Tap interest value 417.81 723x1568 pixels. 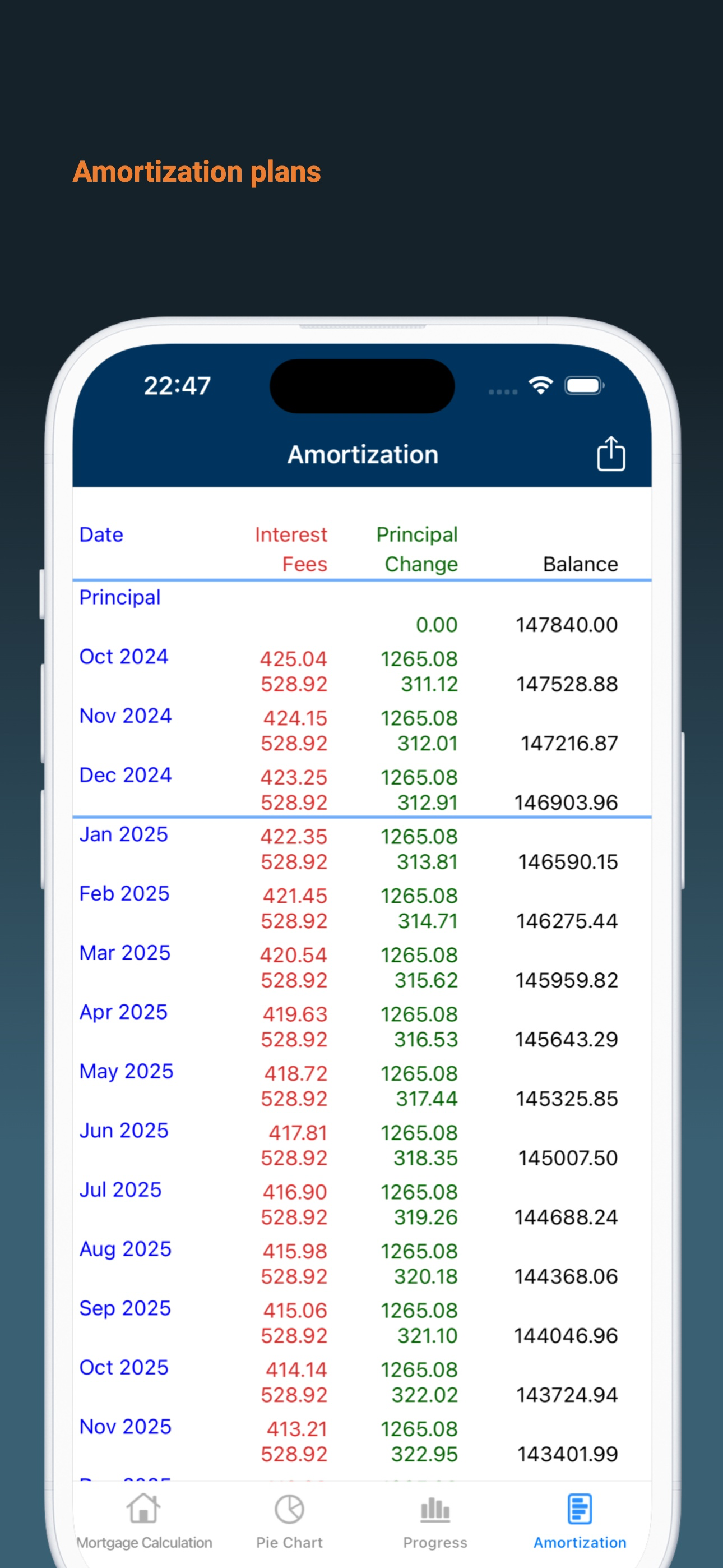pos(298,1133)
